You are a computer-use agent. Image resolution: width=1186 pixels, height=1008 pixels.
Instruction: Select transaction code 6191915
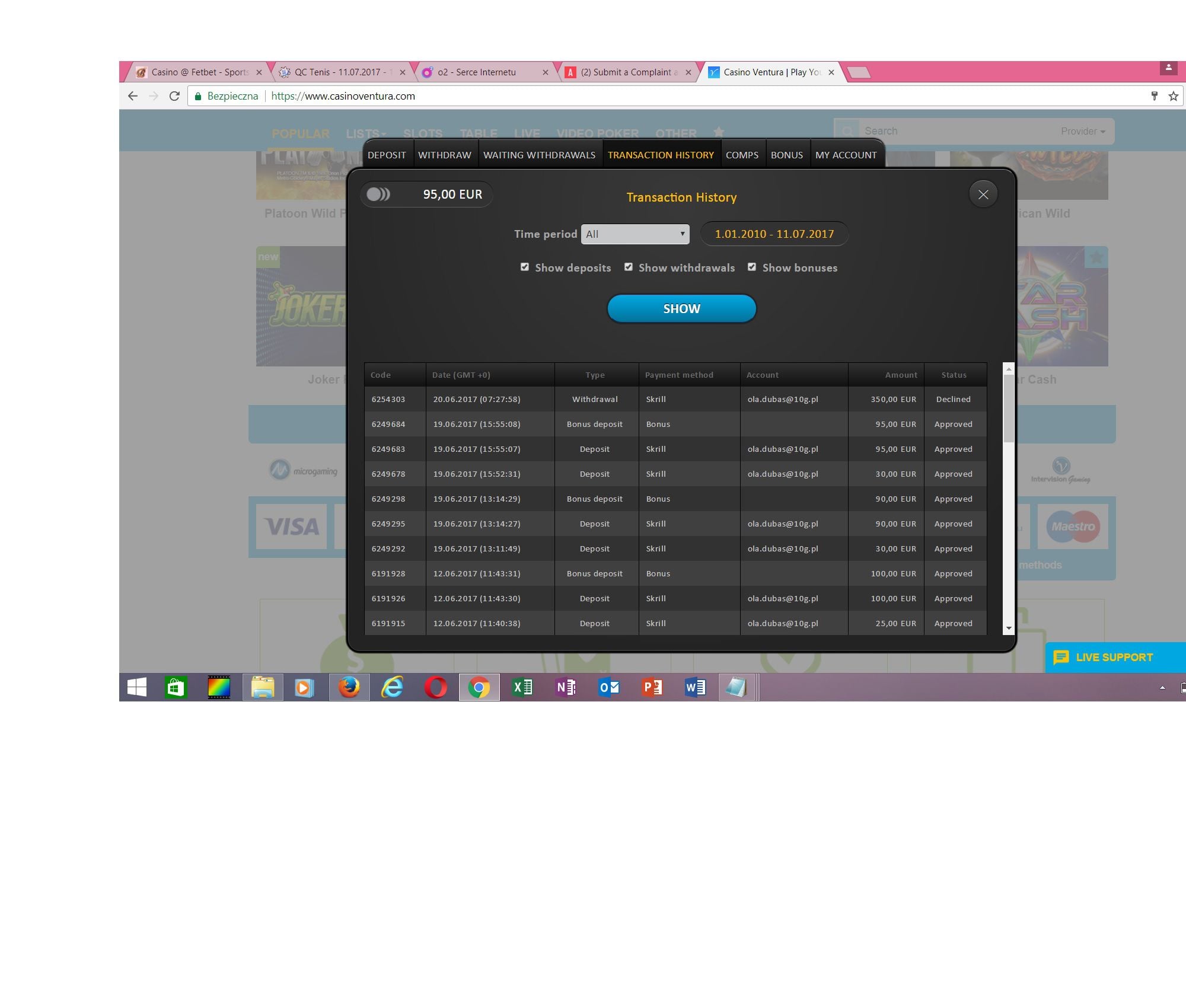point(388,623)
